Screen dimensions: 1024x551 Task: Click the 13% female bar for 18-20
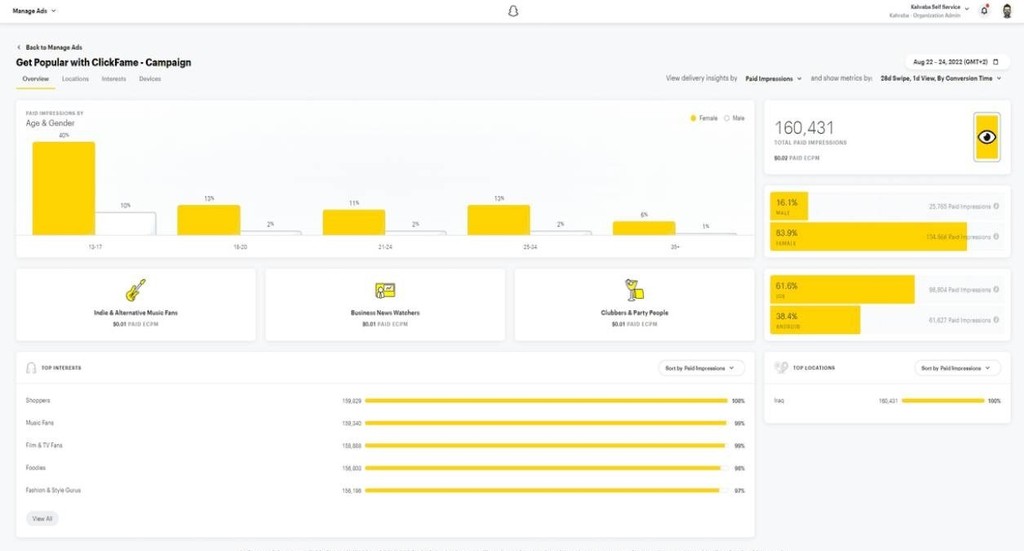coord(209,220)
